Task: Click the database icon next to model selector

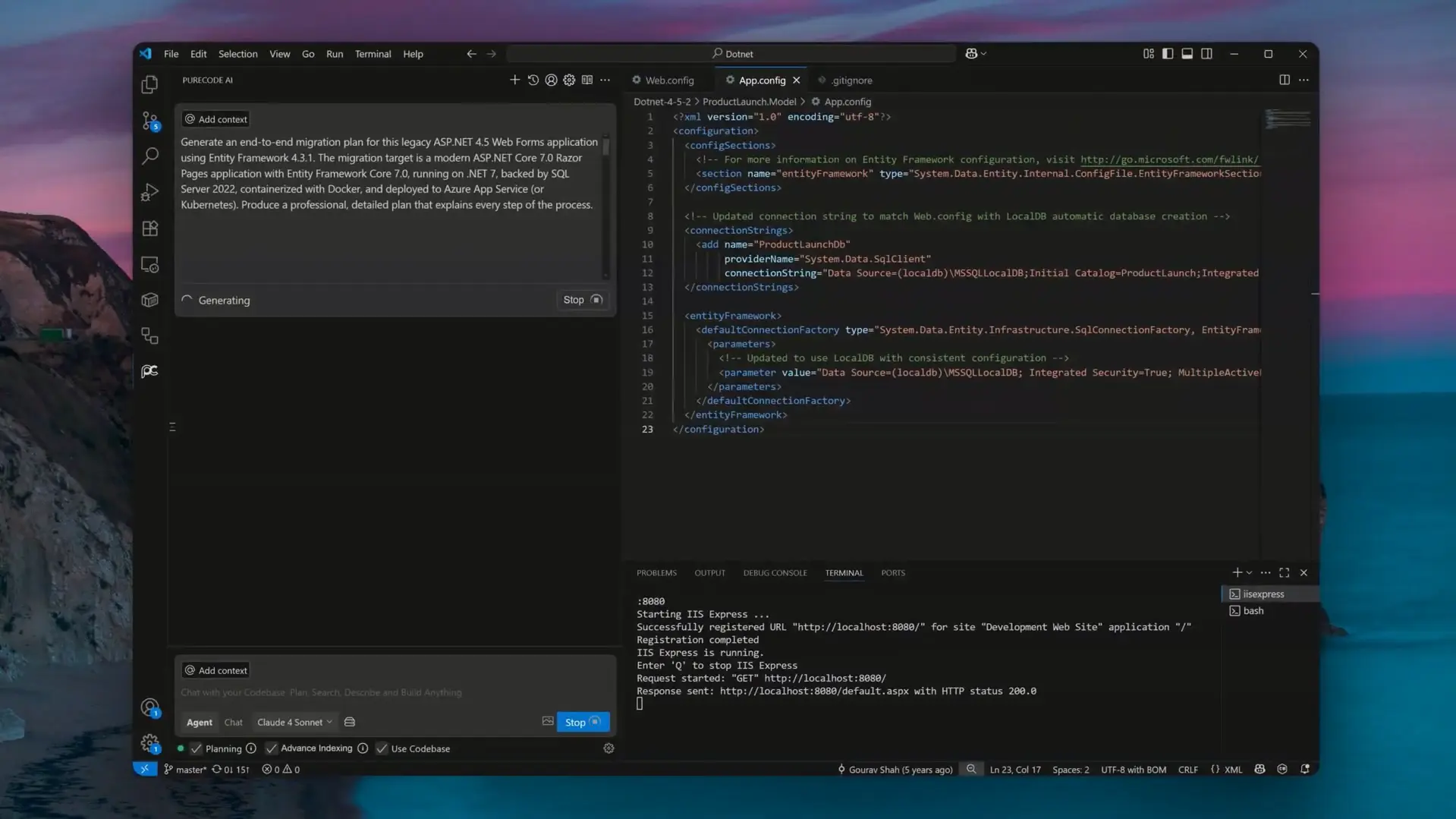Action: click(x=350, y=722)
